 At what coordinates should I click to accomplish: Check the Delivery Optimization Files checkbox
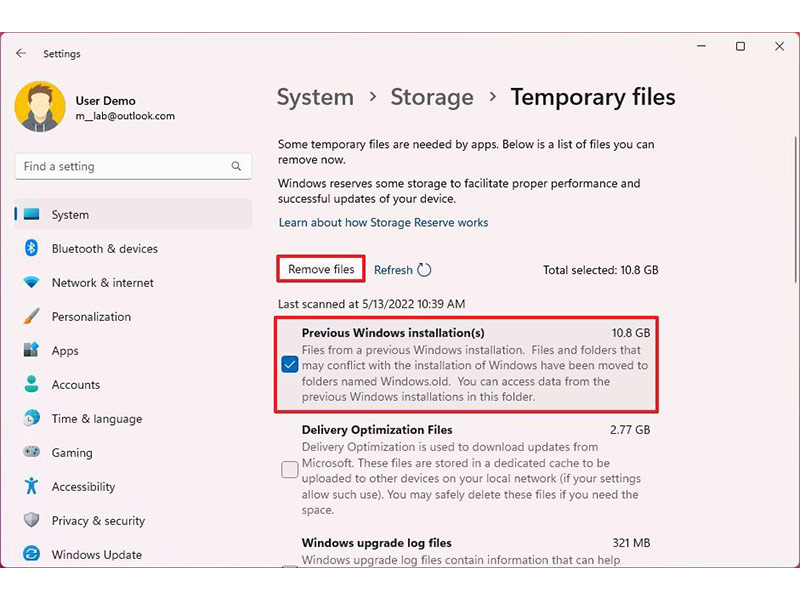point(289,469)
